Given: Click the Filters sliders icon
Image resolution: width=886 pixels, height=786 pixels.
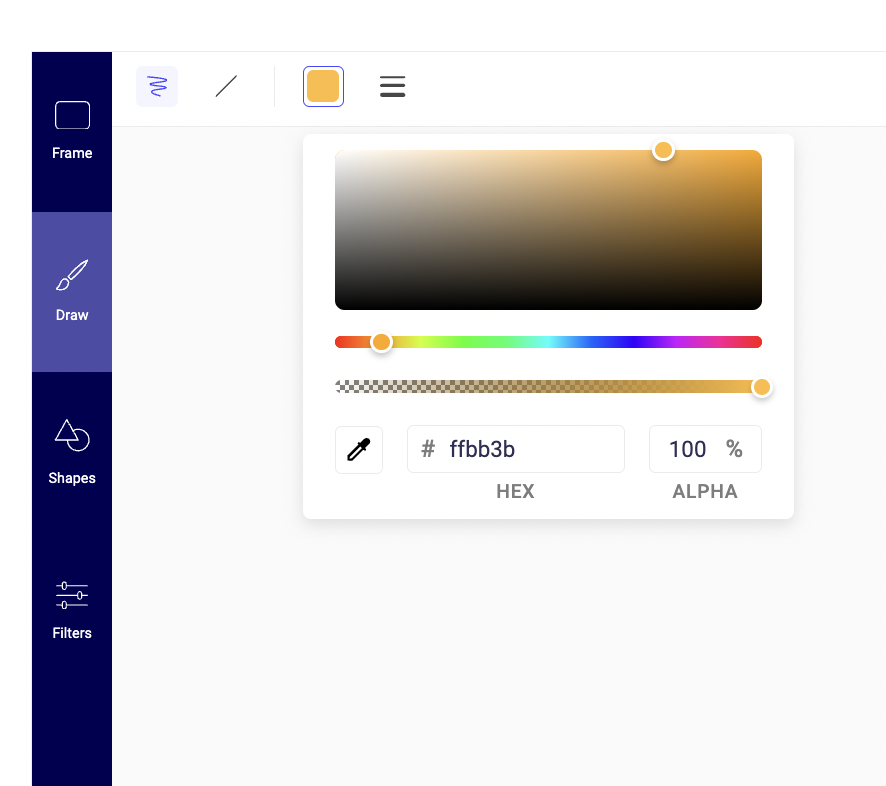Looking at the screenshot, I should click(72, 595).
